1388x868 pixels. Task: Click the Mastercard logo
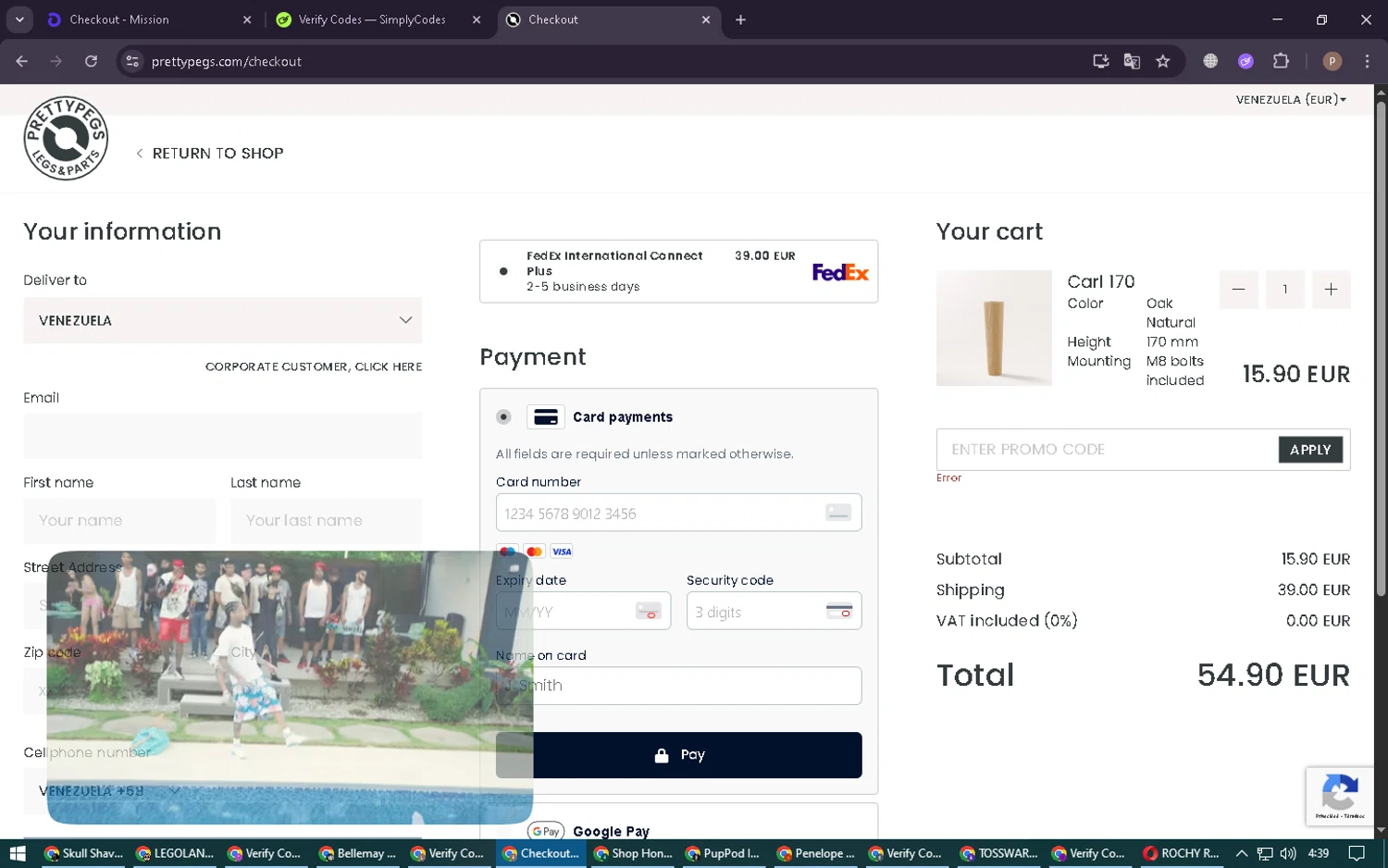534,552
